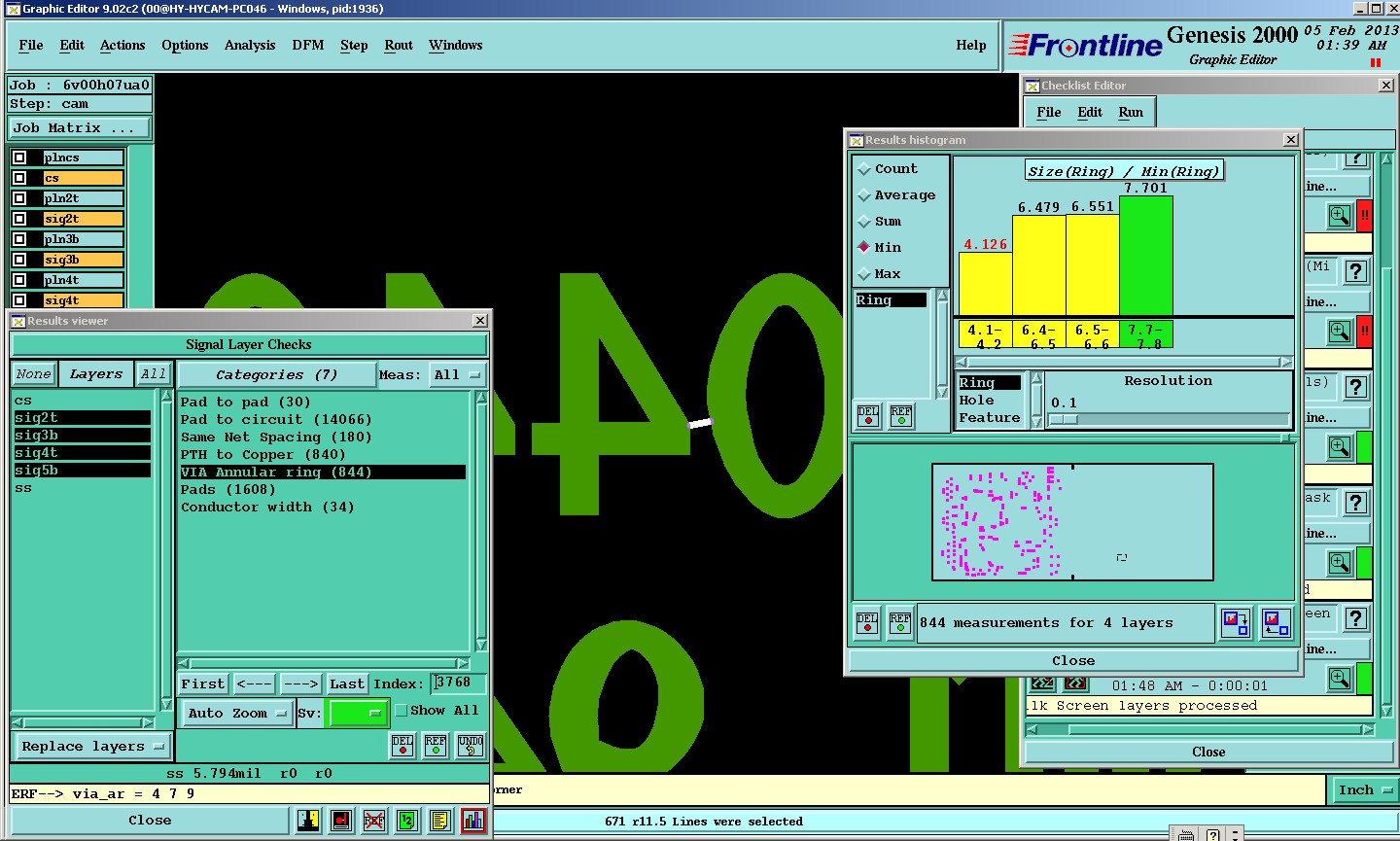Toggle the pln3b layer checkbox

[19, 239]
